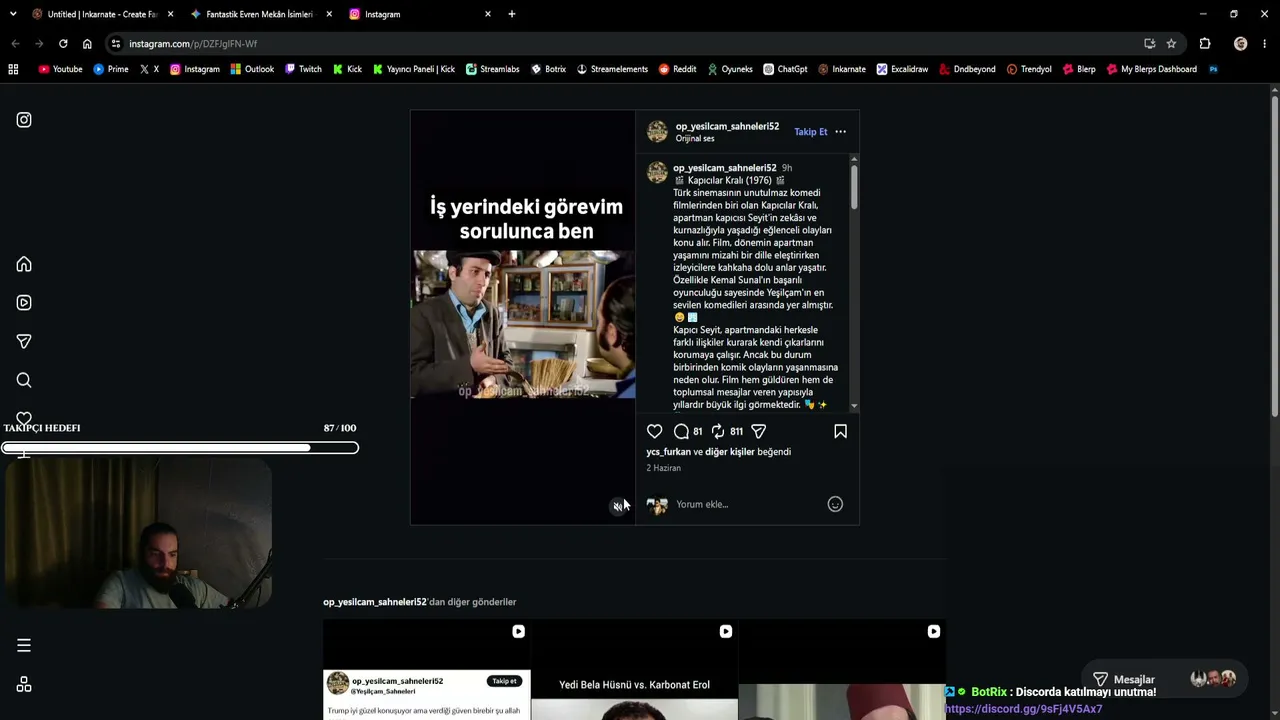Image resolution: width=1280 pixels, height=720 pixels.
Task: Click the Yorum ekle comment field
Action: coord(746,504)
